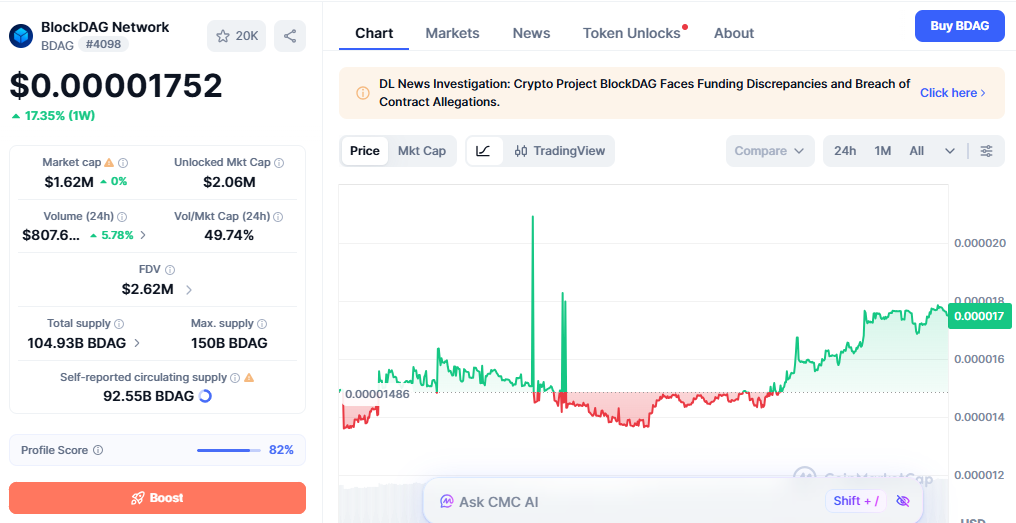Expand Total supply details chevron
The width and height of the screenshot is (1016, 523).
click(x=137, y=343)
